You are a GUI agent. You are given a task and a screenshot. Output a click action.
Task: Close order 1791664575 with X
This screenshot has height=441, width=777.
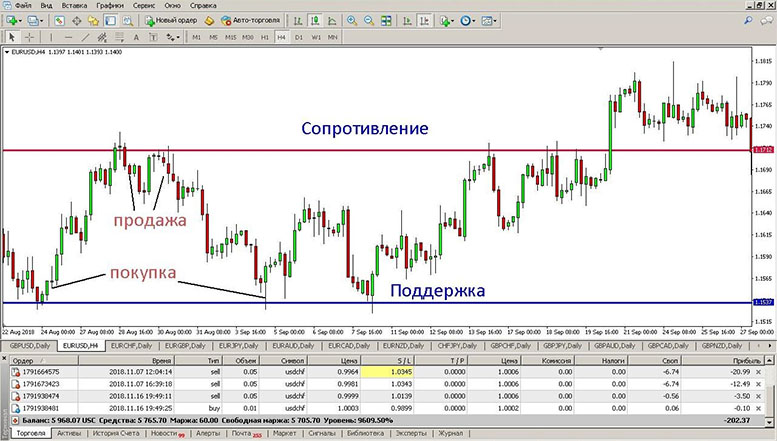point(758,372)
